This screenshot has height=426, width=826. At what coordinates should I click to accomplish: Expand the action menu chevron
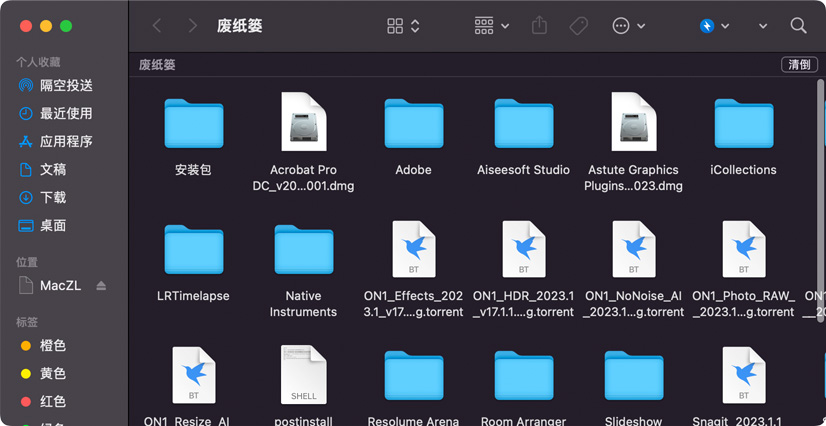pos(641,26)
